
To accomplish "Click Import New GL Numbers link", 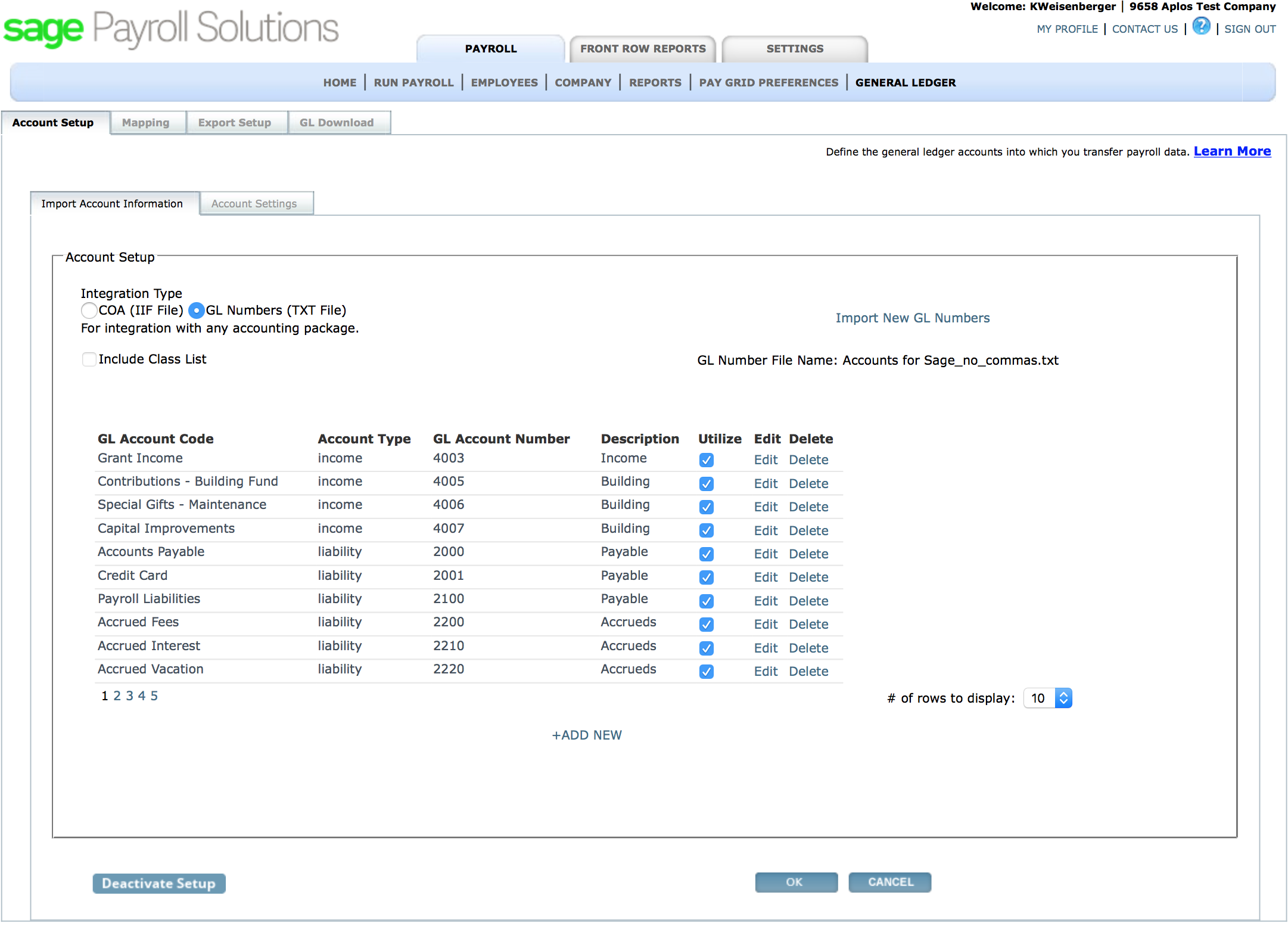I will click(x=913, y=318).
